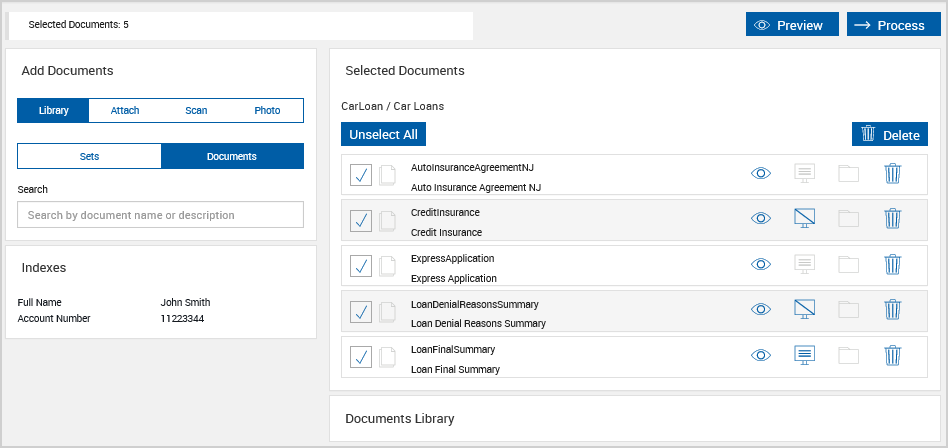Delete AutoInsuranceAgreementNJ using its trash icon
Viewport: 948px width, 448px height.
[x=892, y=174]
